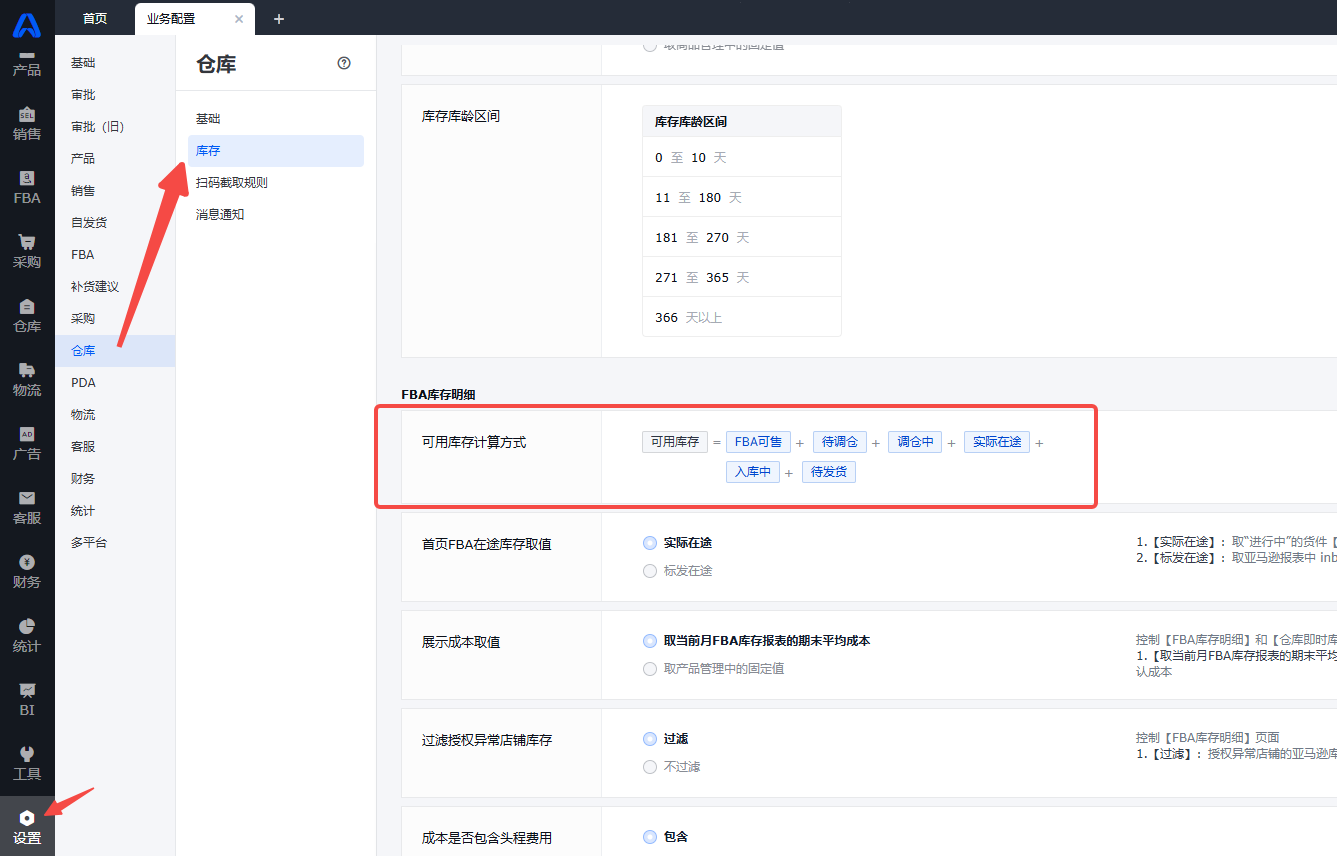Screen dimensions: 1337x856
Task: Open 补货建议 in settings list
Action: [95, 287]
